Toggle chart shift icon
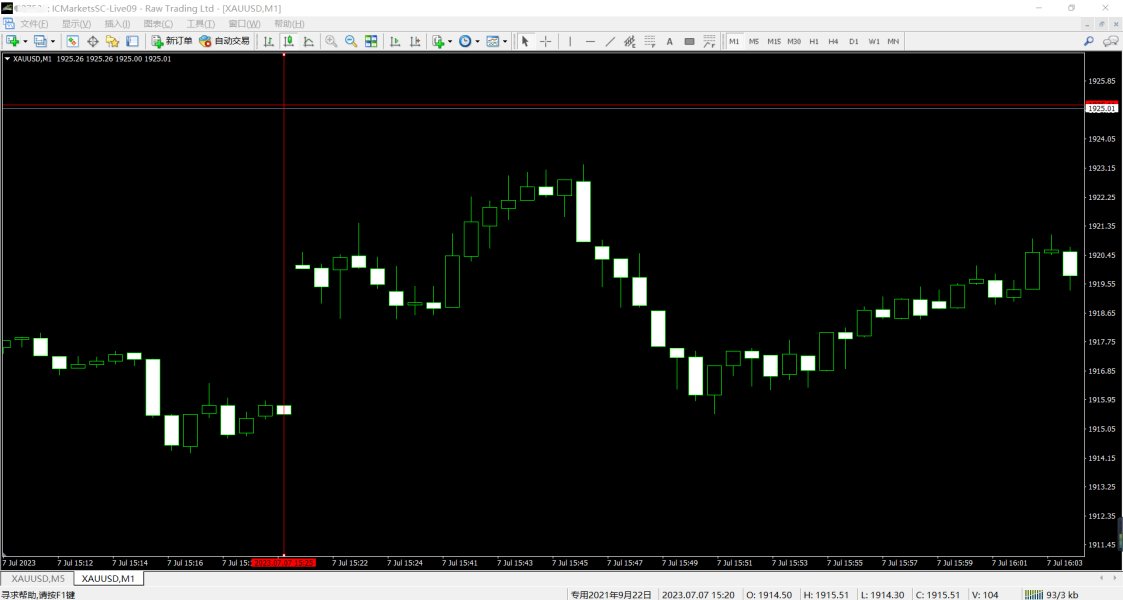 pyautogui.click(x=415, y=42)
